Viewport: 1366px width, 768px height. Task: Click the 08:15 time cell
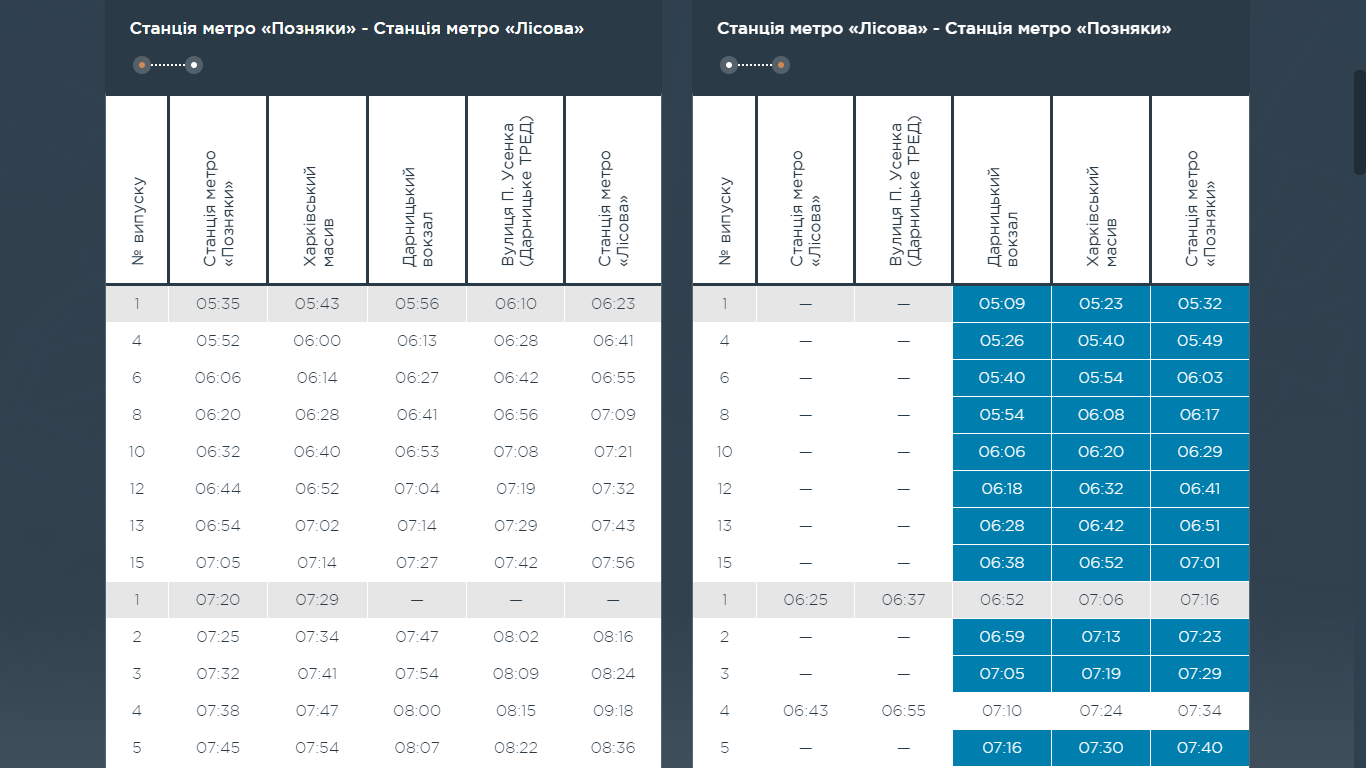pyautogui.click(x=515, y=711)
